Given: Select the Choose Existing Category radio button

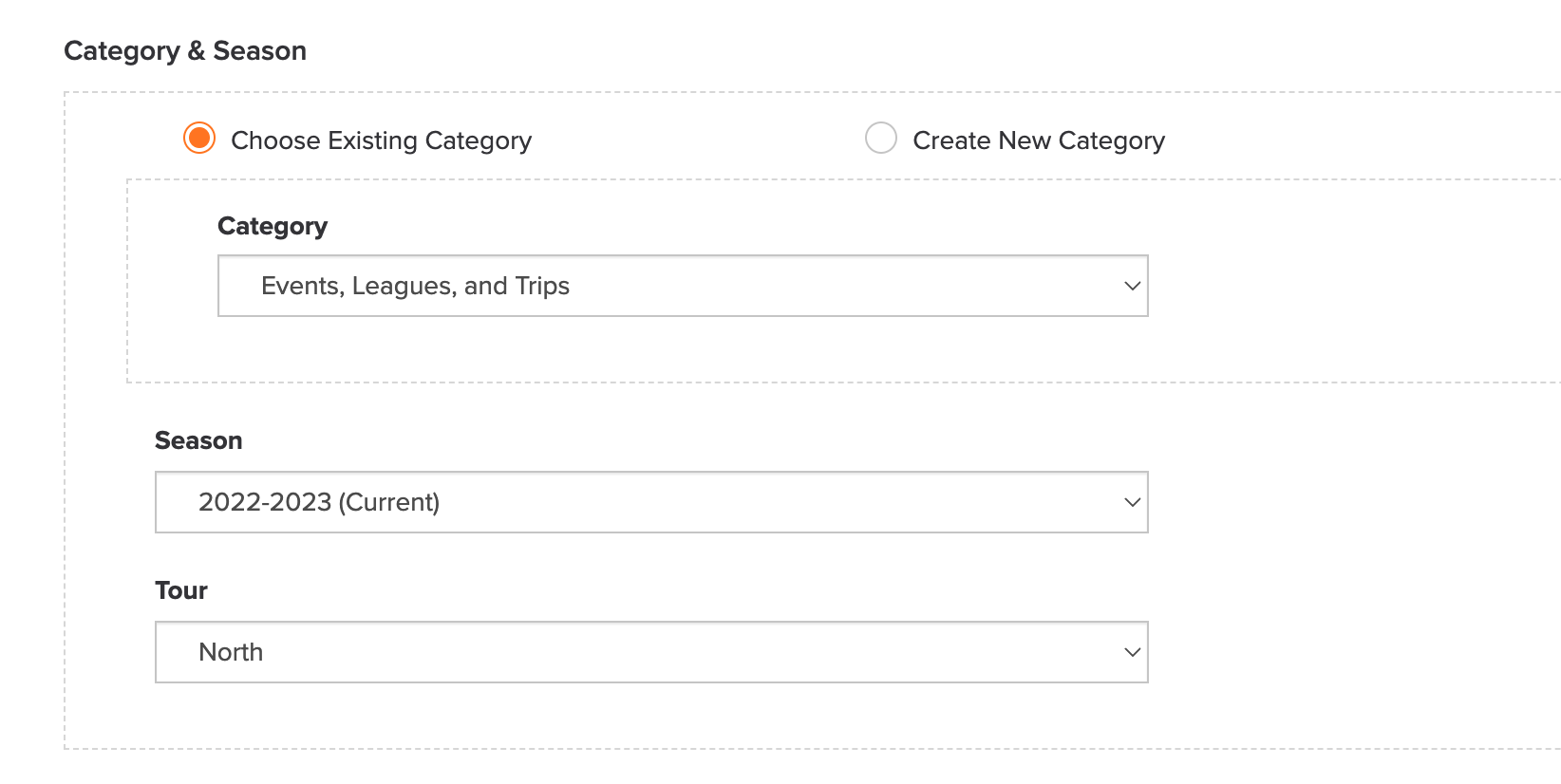Looking at the screenshot, I should coord(199,139).
